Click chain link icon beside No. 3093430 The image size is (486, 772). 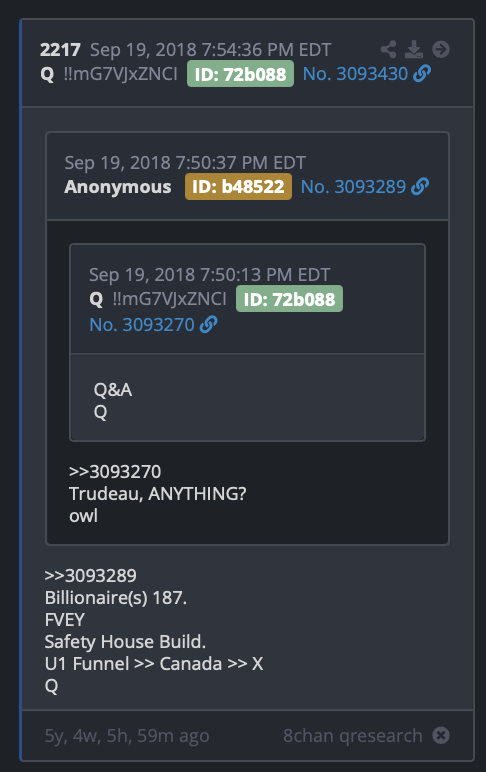pyautogui.click(x=421, y=74)
